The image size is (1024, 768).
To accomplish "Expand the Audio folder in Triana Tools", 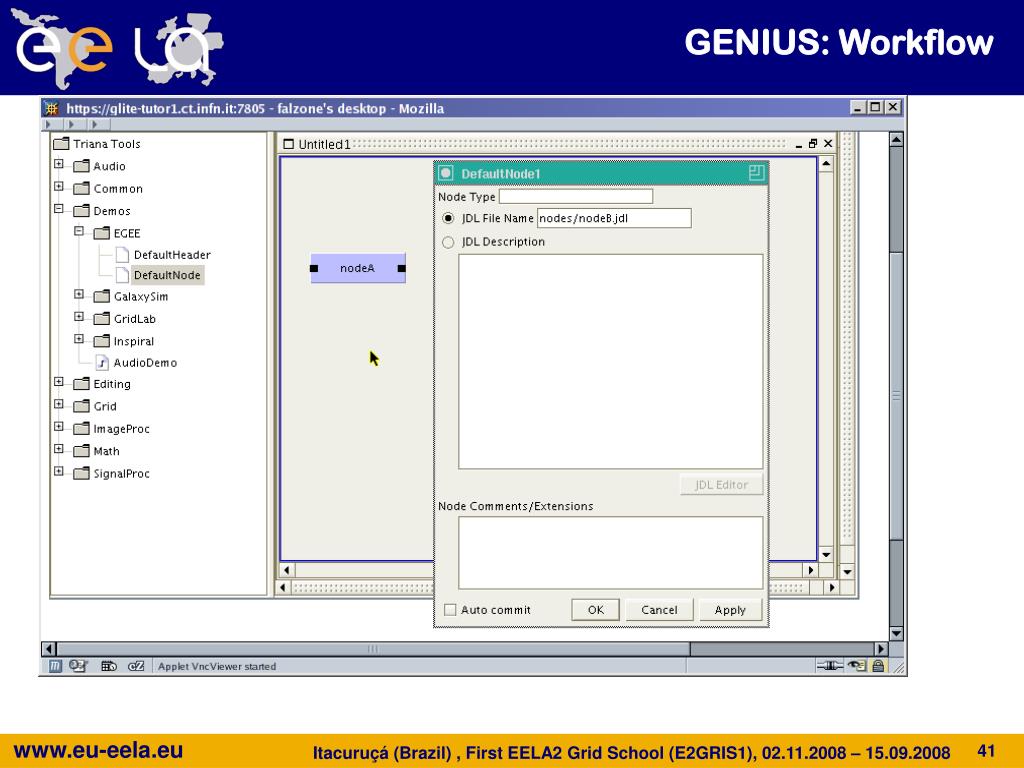I will [x=59, y=165].
